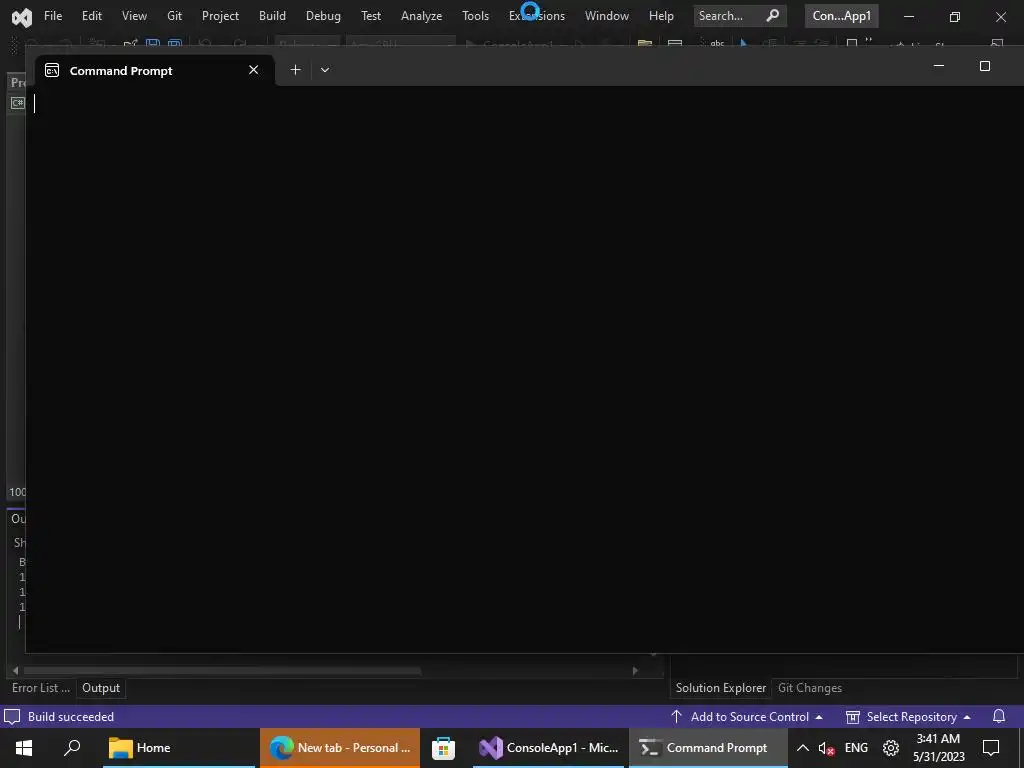The width and height of the screenshot is (1024, 768).
Task: Click the Output scrollbar left arrow
Action: tap(16, 671)
